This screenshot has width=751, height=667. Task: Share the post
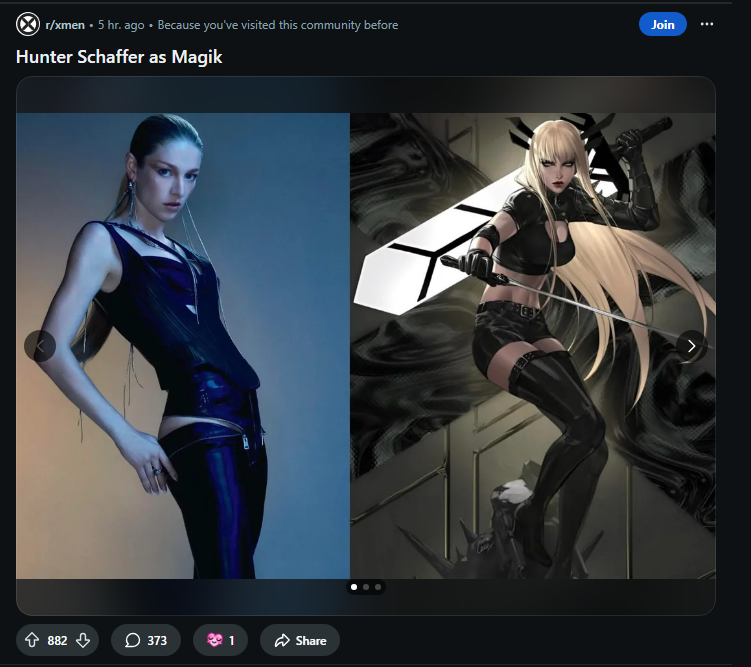(300, 640)
